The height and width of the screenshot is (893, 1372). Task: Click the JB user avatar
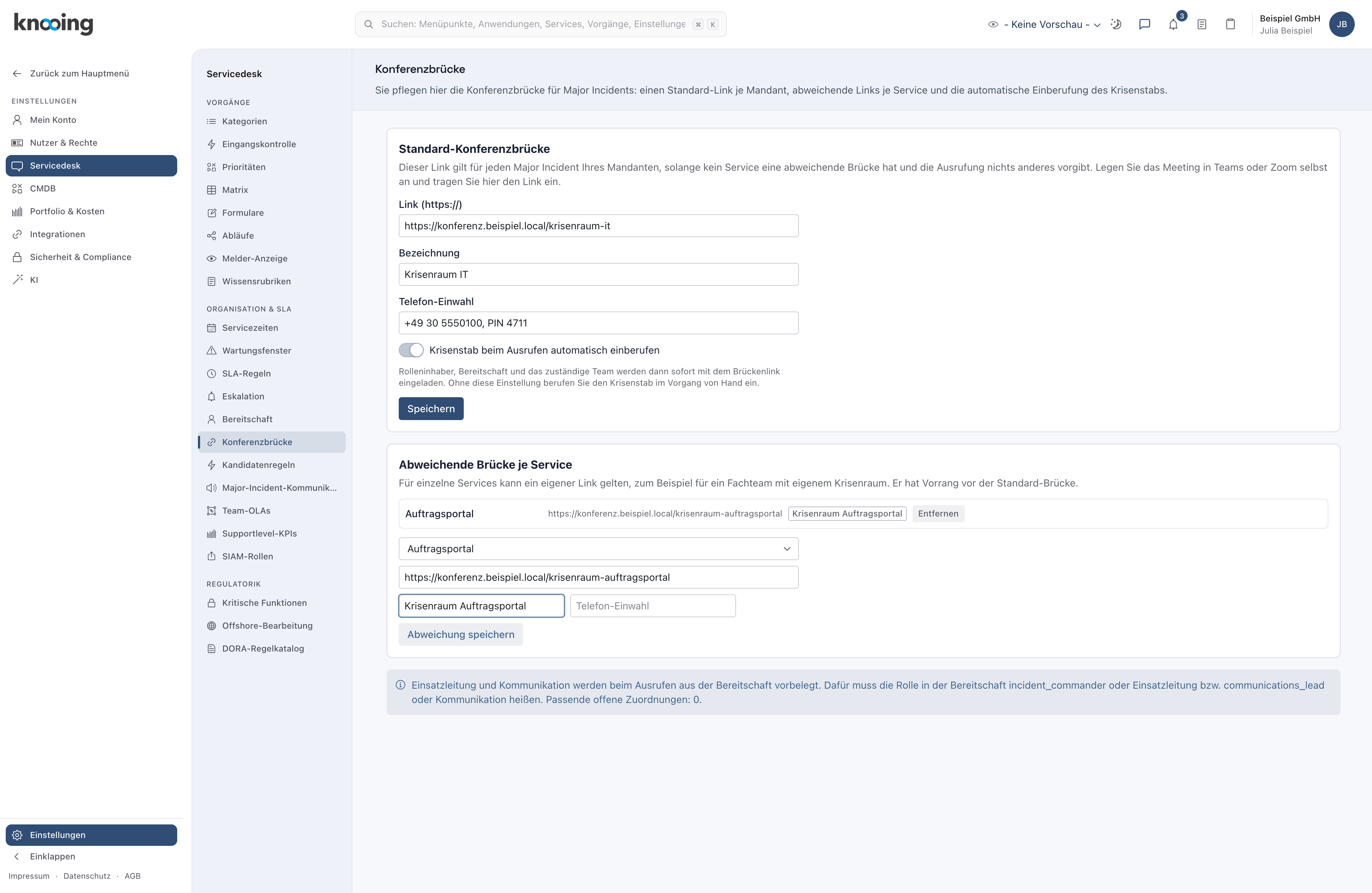1341,24
